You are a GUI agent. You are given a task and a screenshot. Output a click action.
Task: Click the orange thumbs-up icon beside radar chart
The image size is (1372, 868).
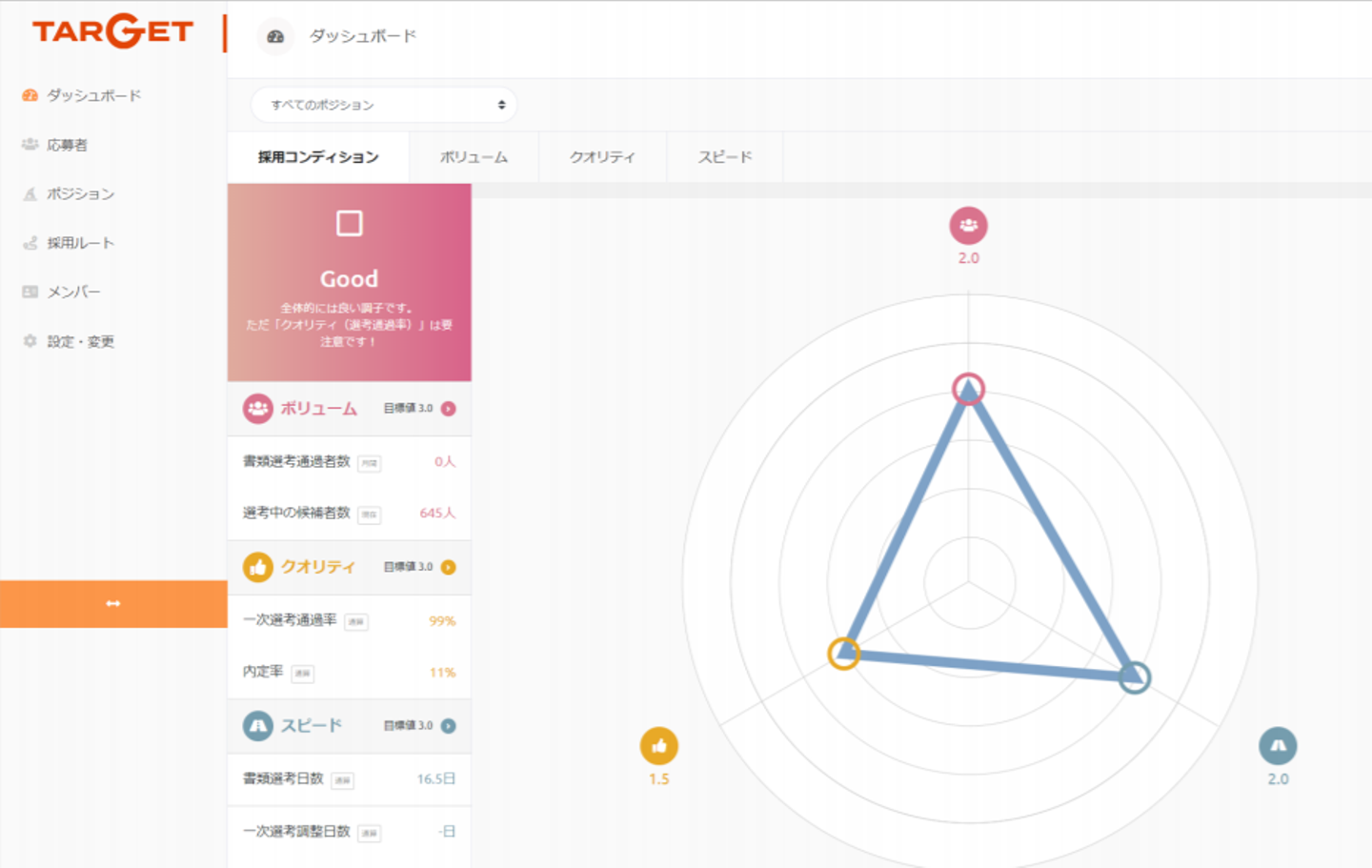pyautogui.click(x=659, y=746)
